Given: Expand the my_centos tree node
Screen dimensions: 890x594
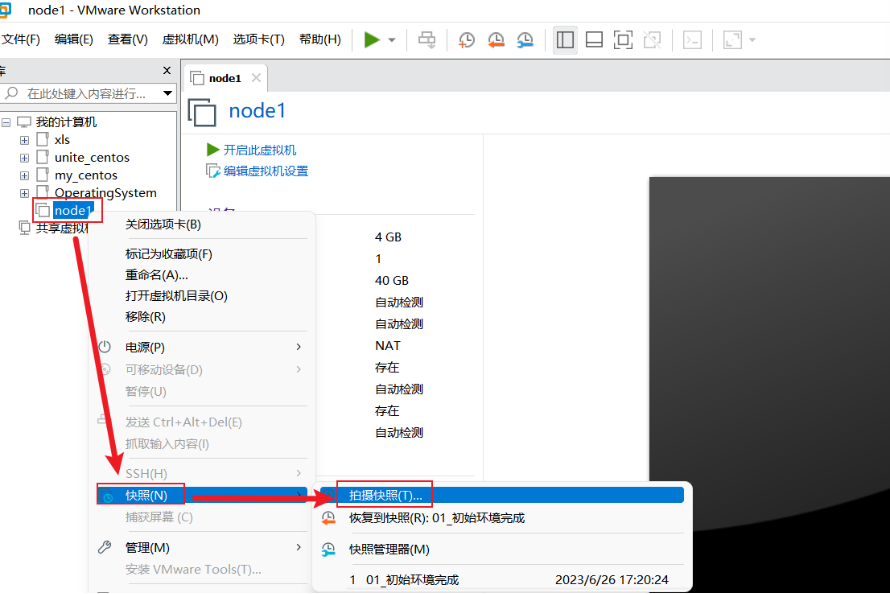Looking at the screenshot, I should [24, 175].
